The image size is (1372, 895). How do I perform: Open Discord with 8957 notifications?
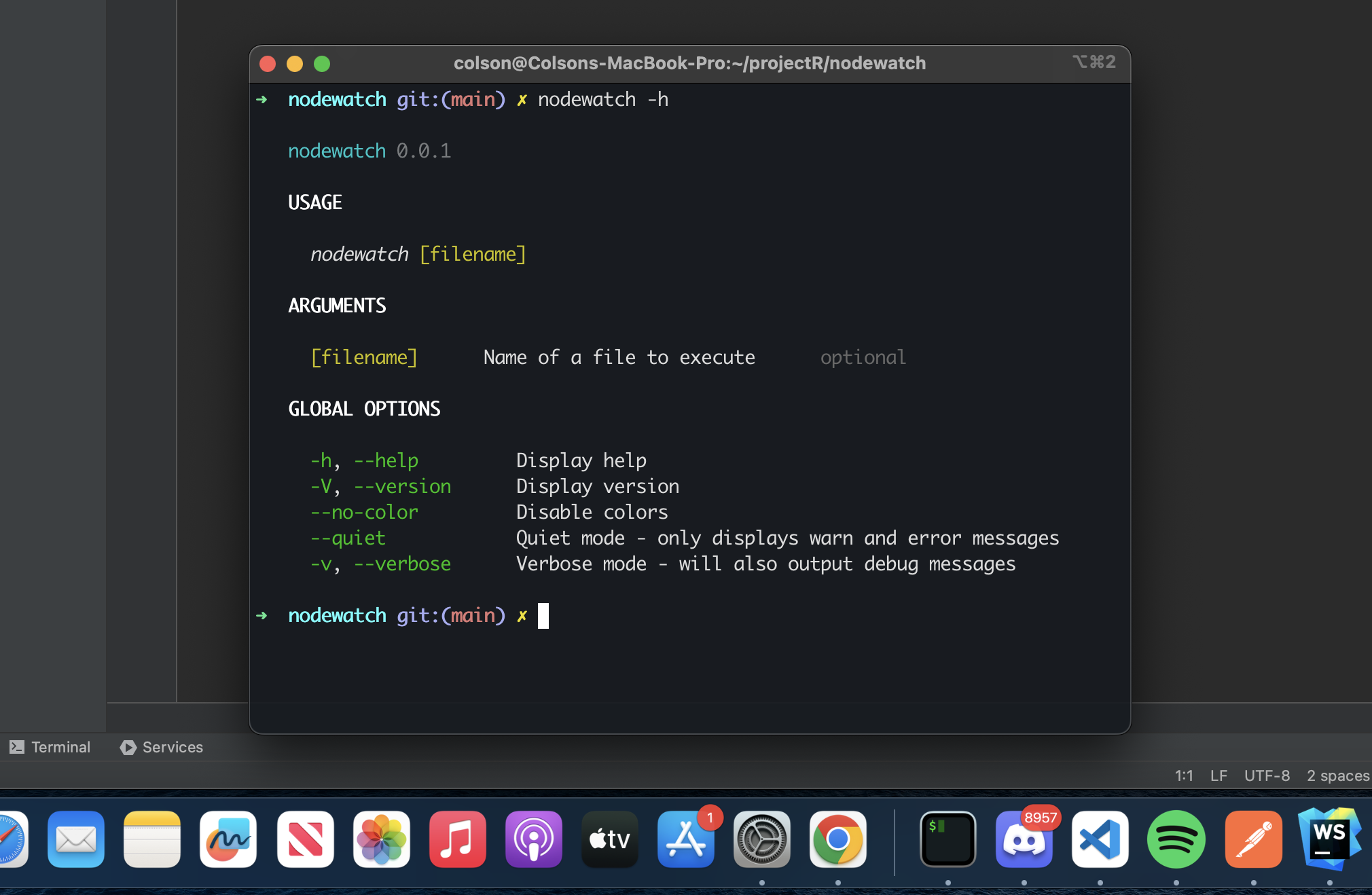[1024, 839]
